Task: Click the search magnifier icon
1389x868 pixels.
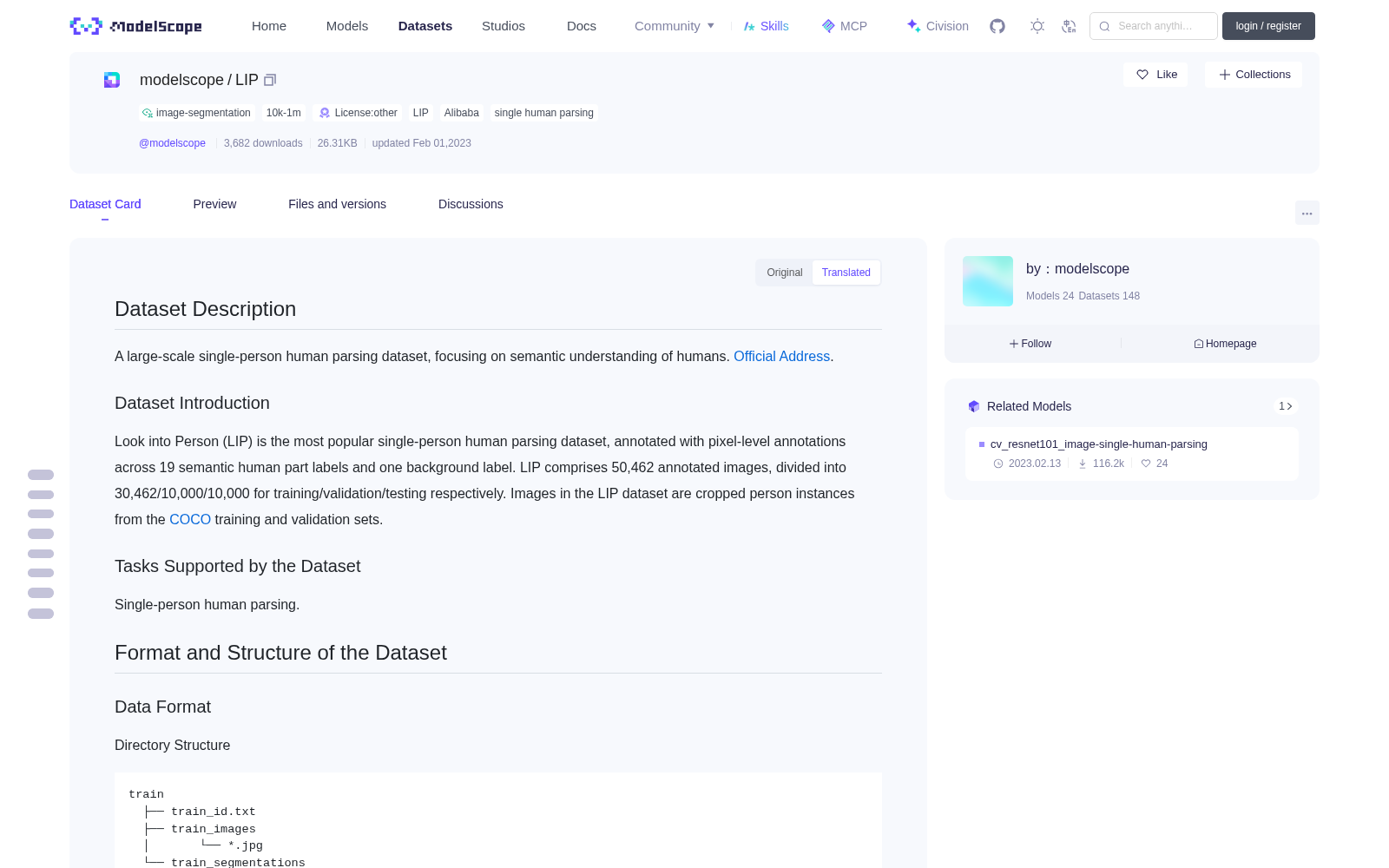Action: point(1105,26)
